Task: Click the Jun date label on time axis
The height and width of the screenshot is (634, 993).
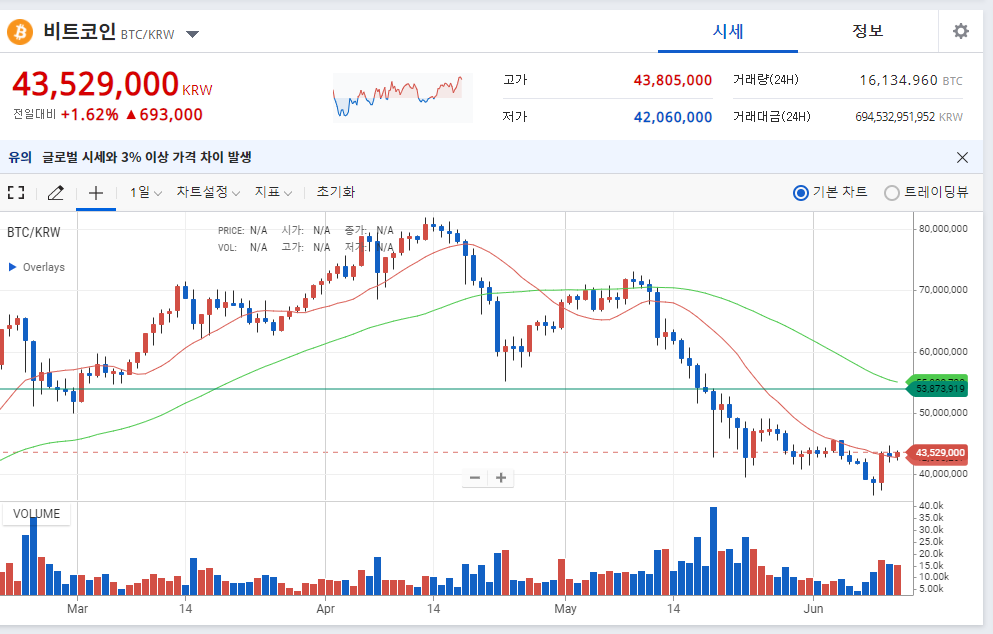Action: click(x=813, y=609)
